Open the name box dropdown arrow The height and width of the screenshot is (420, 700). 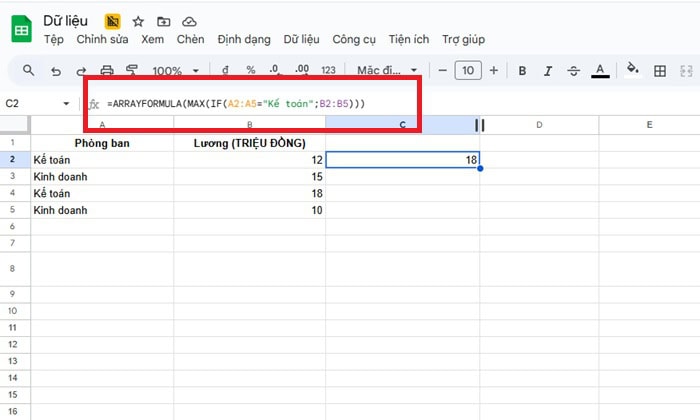(66, 104)
